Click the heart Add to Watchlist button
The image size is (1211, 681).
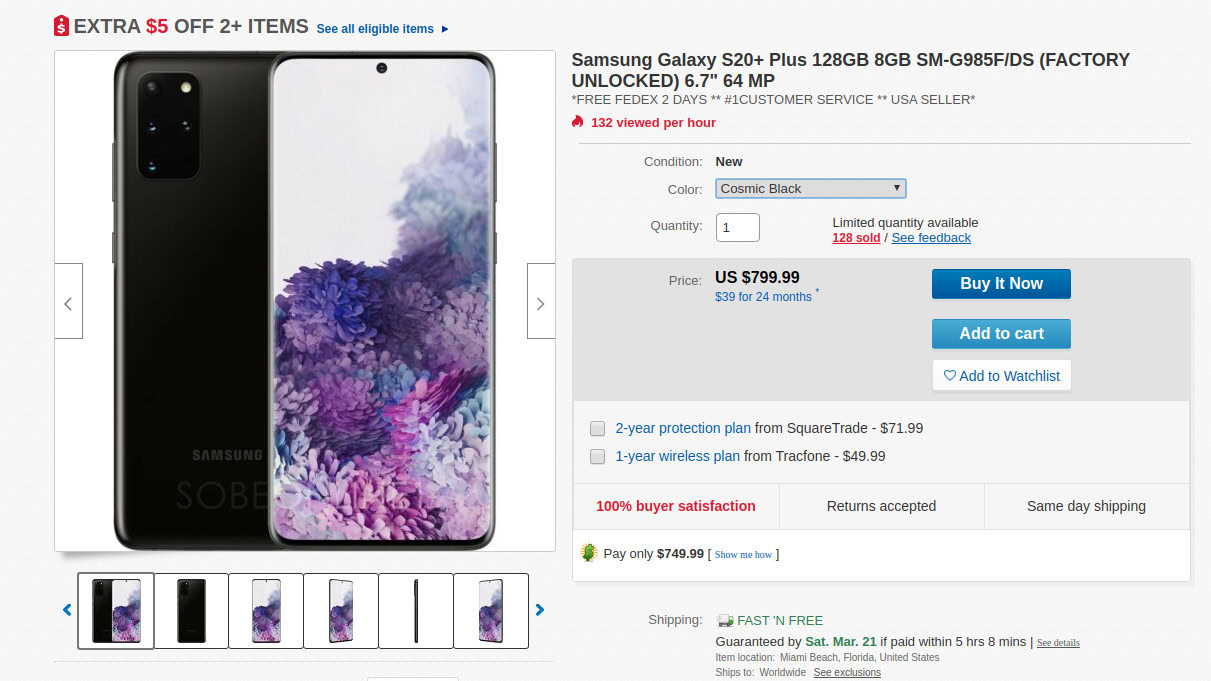pos(1001,376)
